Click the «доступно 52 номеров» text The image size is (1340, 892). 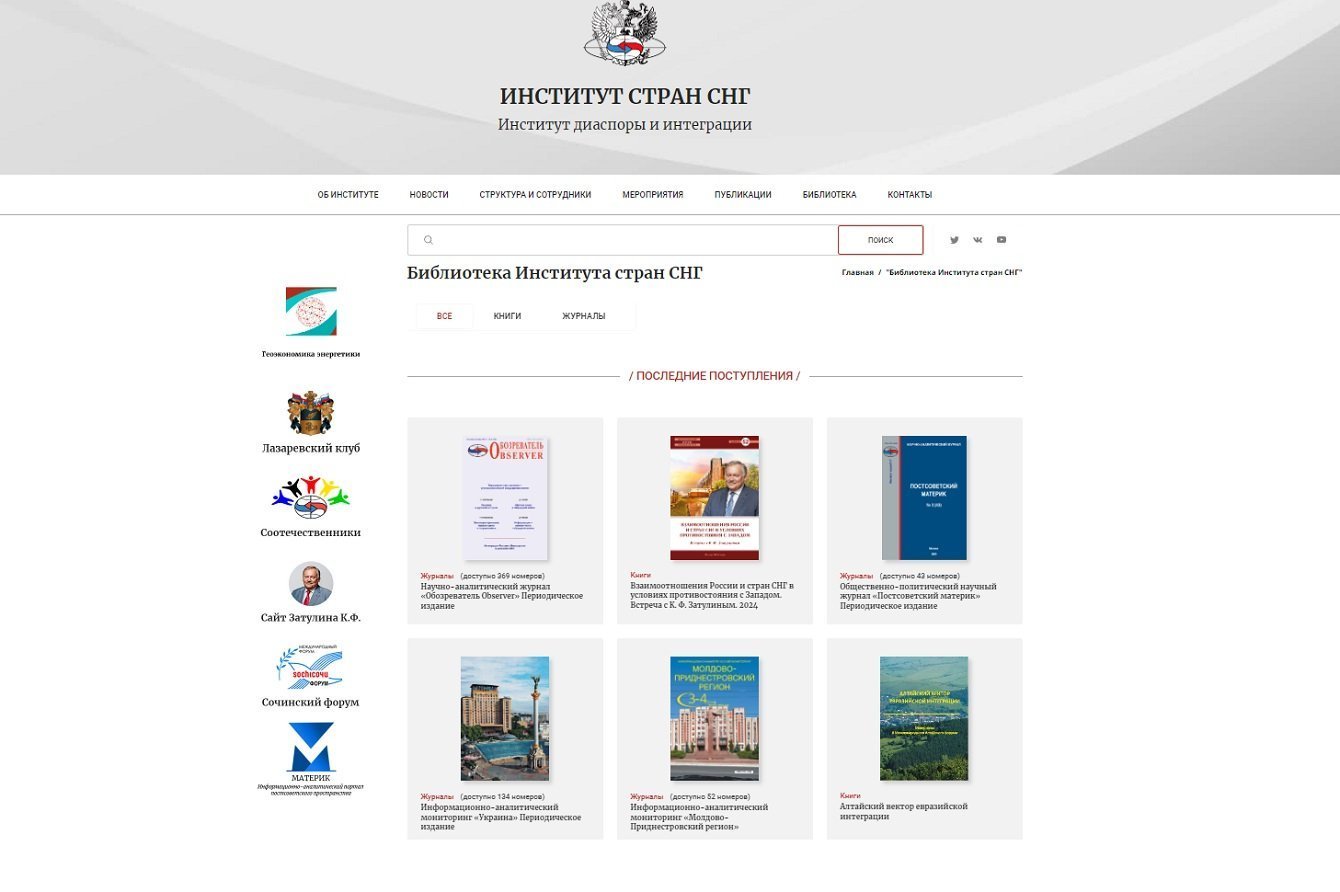pos(710,796)
